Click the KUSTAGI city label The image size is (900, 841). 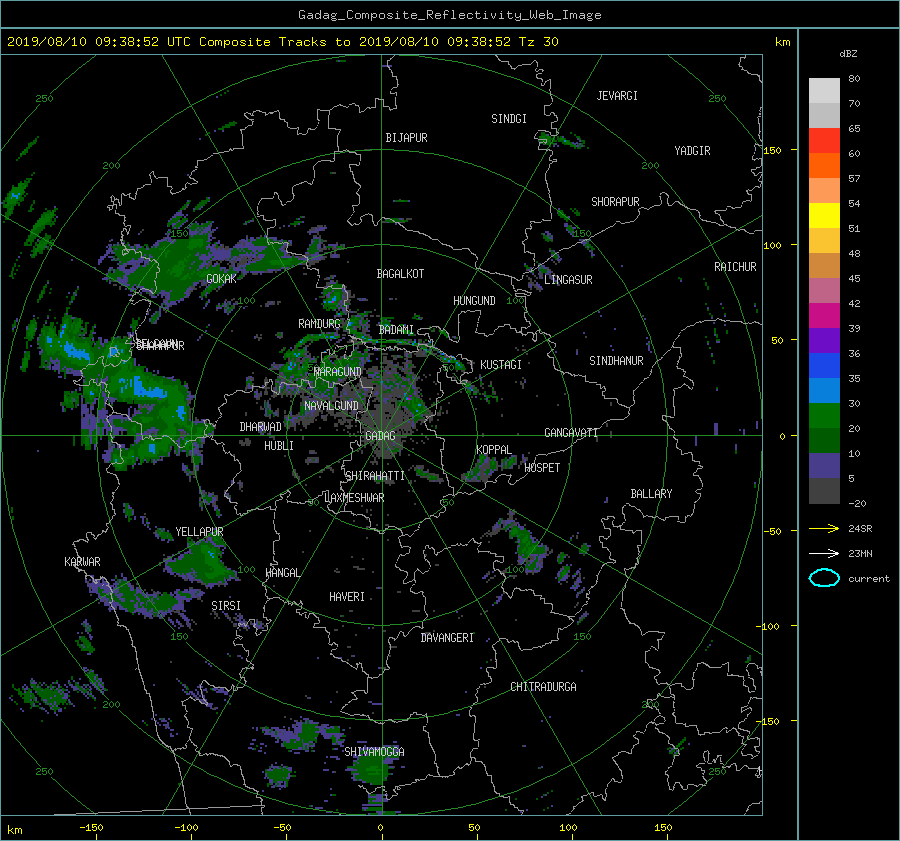(501, 365)
